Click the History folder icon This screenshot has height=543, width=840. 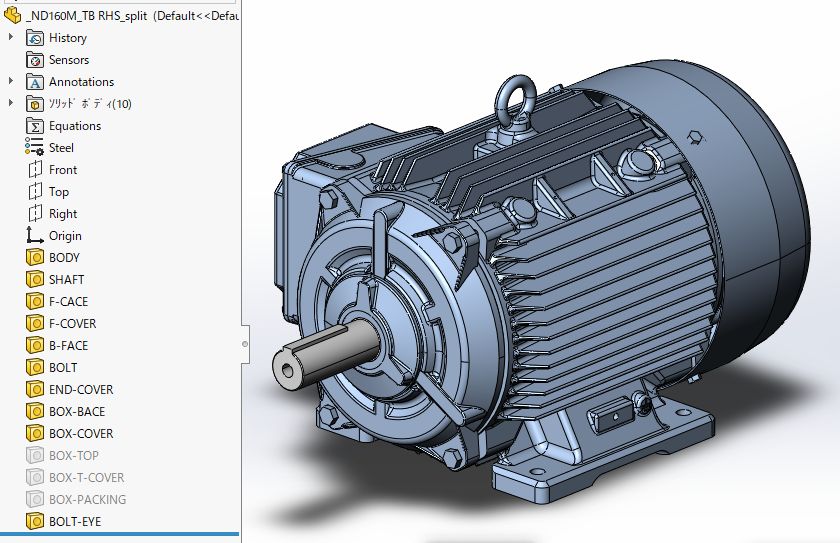(35, 38)
